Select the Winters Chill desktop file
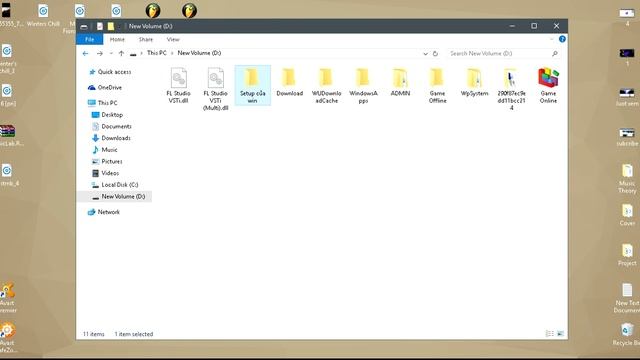 [x=43, y=16]
